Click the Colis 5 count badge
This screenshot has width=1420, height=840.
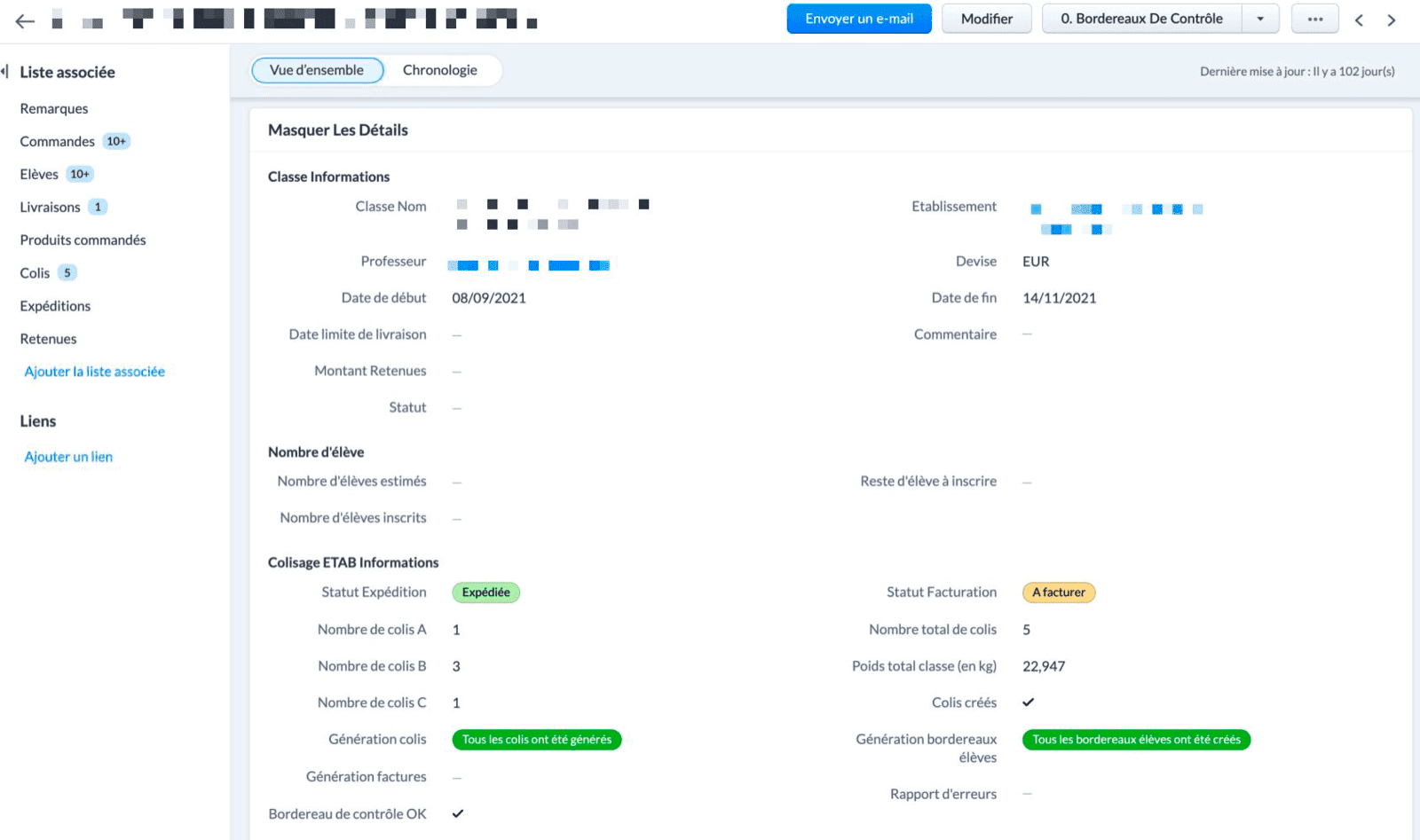click(x=67, y=272)
